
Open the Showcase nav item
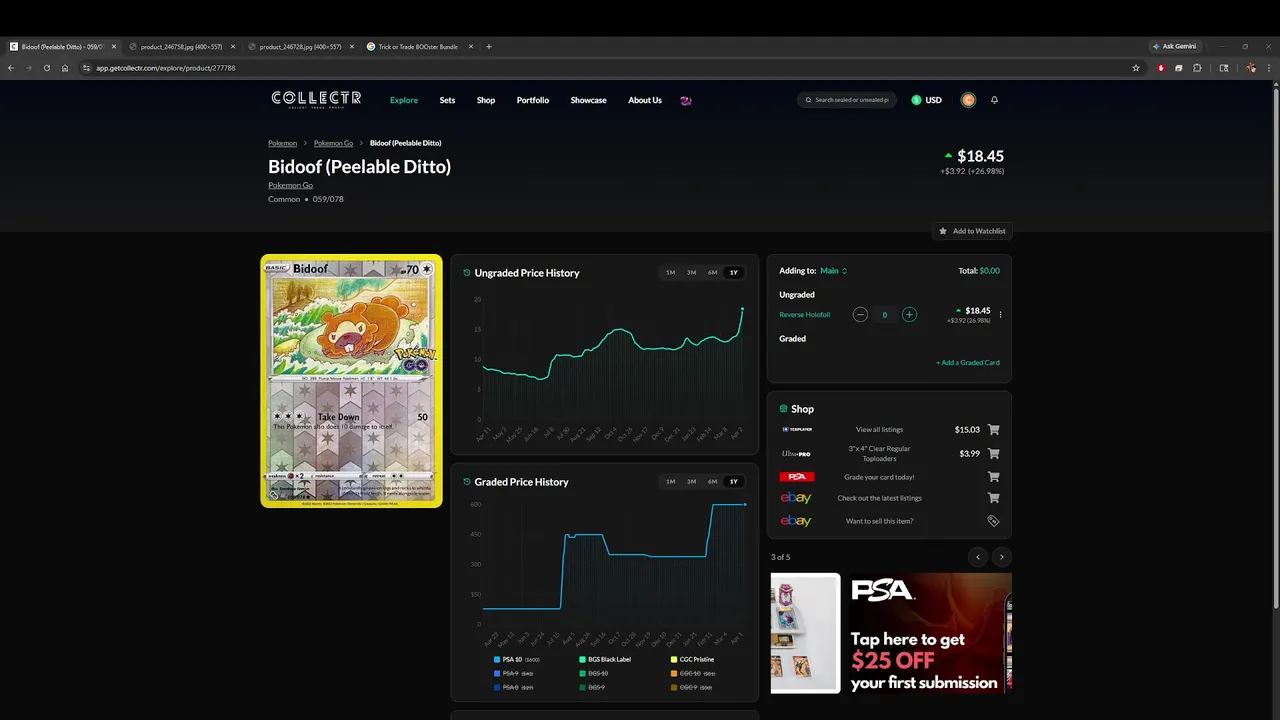pyautogui.click(x=588, y=100)
